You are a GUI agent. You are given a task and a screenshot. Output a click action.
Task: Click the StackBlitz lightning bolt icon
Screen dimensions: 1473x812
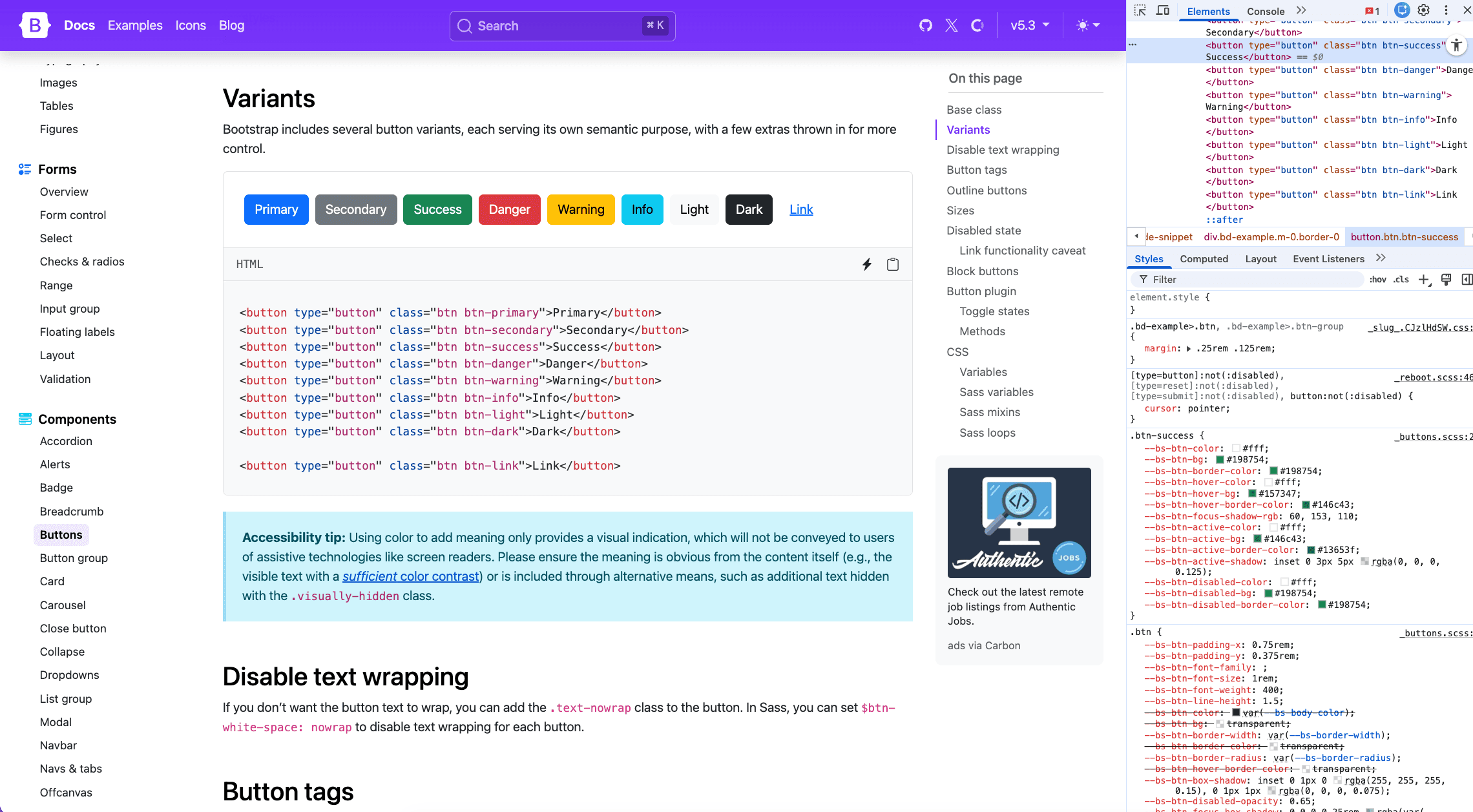[x=867, y=264]
